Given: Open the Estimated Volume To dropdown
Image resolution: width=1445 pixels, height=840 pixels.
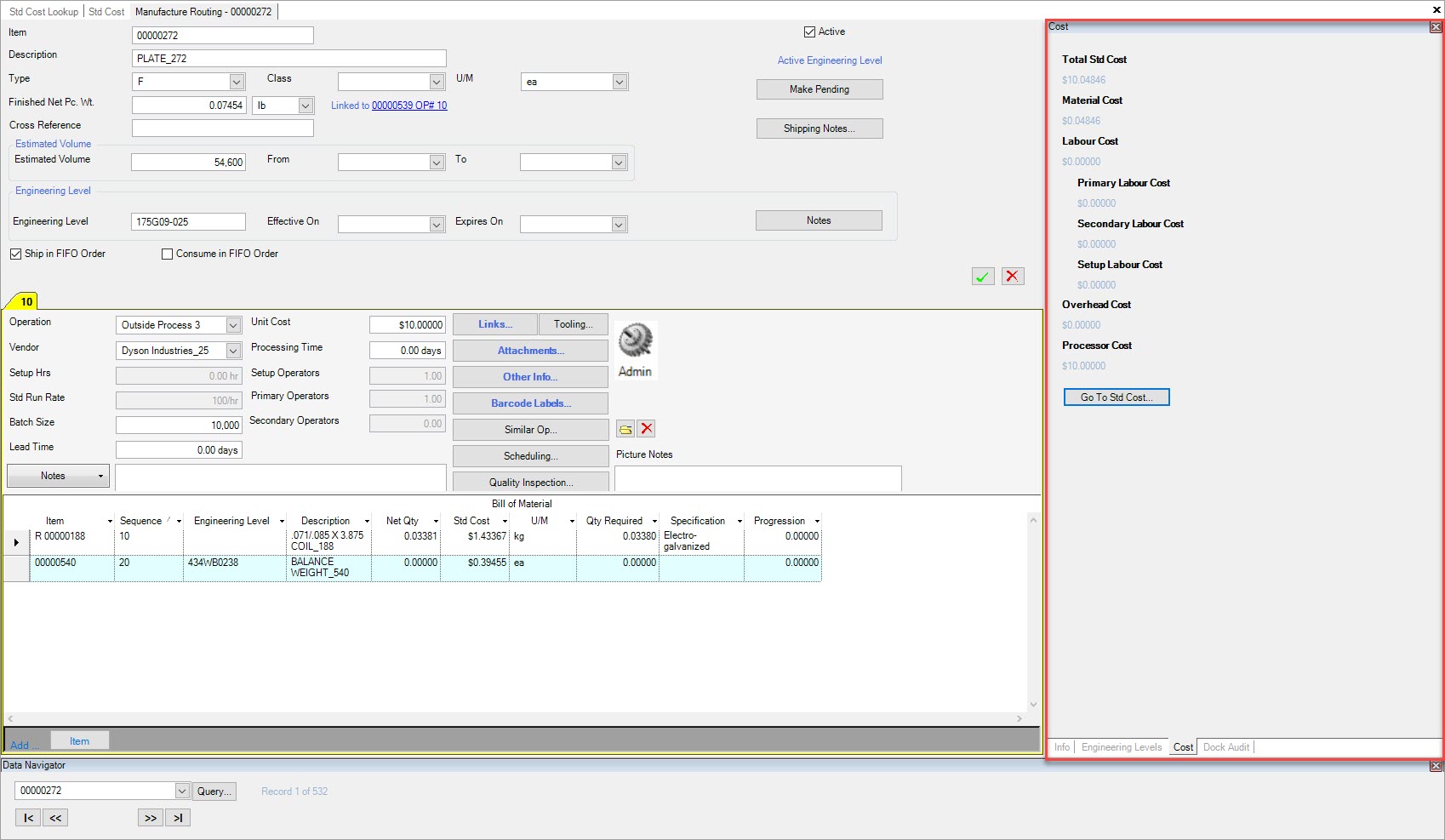Looking at the screenshot, I should click(x=619, y=163).
